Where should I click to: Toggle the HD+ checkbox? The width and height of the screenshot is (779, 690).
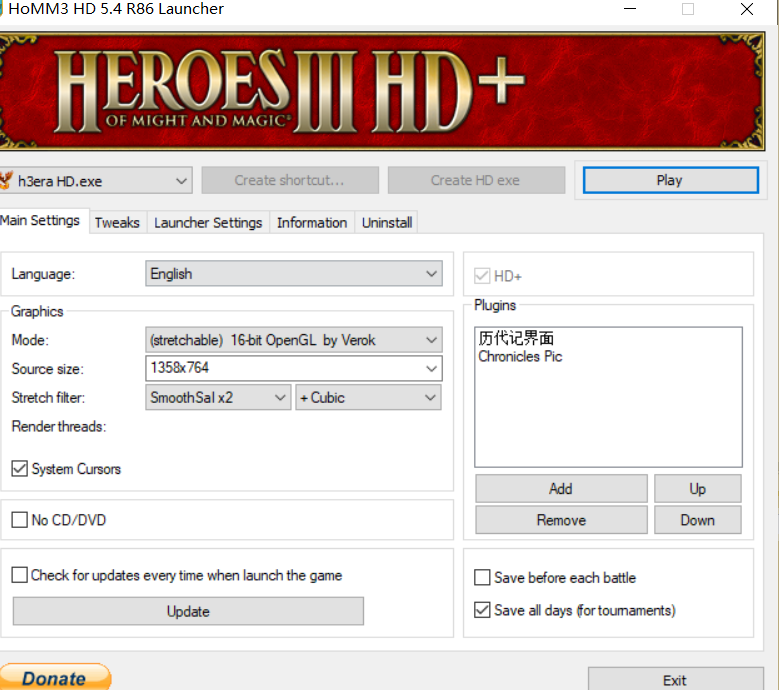482,276
